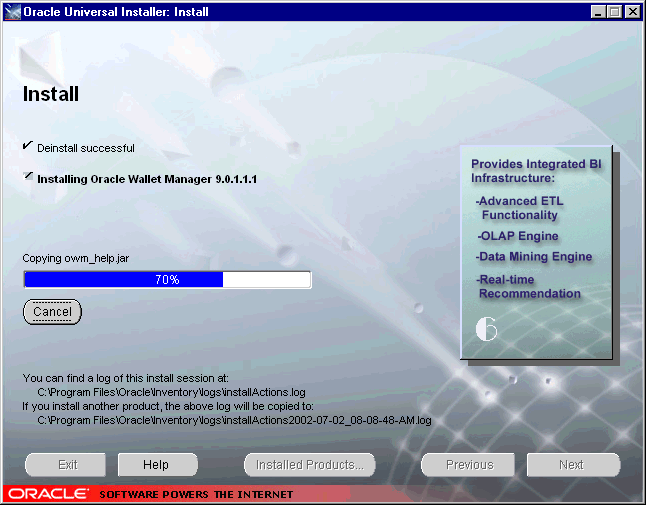This screenshot has width=646, height=505.
Task: Click the 'Deinstall successful' text
Action: (x=86, y=148)
